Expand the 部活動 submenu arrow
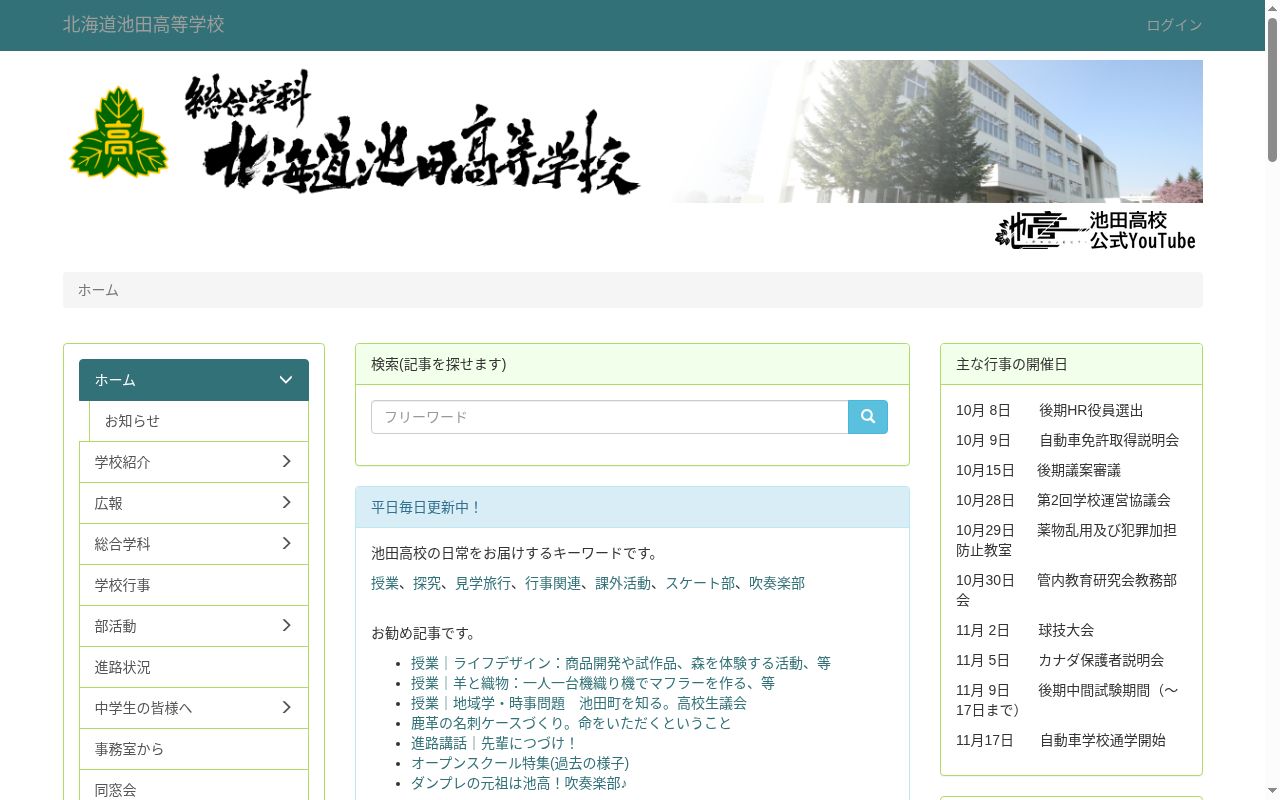The height and width of the screenshot is (800, 1280). (x=286, y=625)
